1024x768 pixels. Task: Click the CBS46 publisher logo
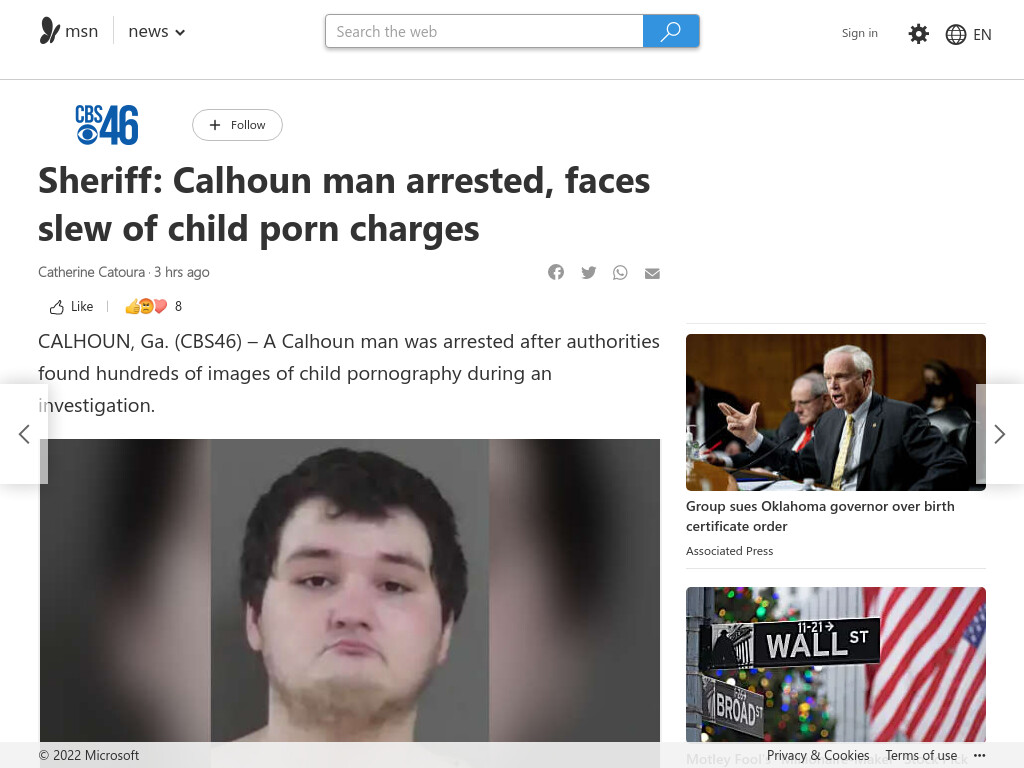tap(107, 125)
